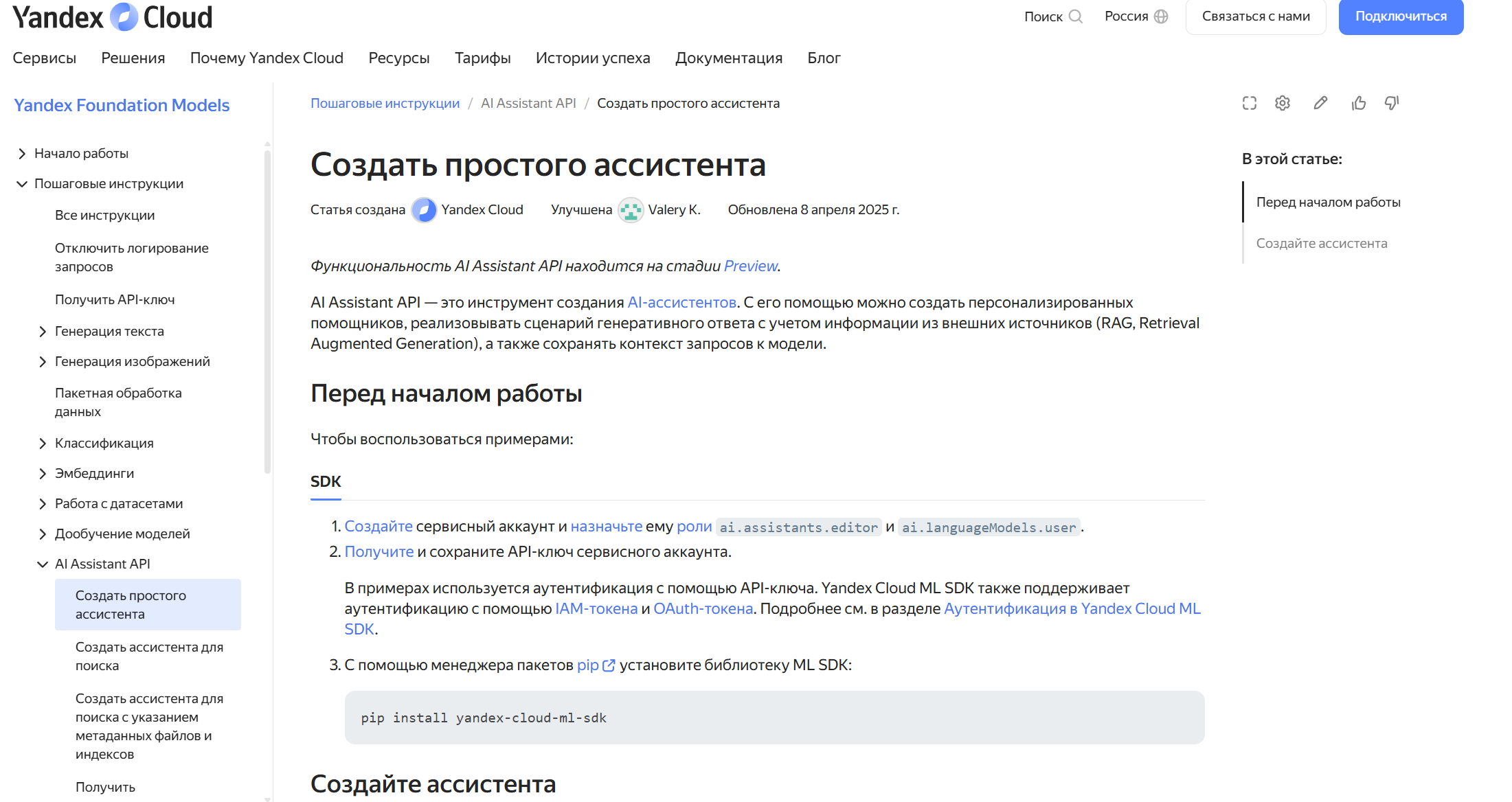Open Пошаговые инструкции breadcrumb link

385,103
